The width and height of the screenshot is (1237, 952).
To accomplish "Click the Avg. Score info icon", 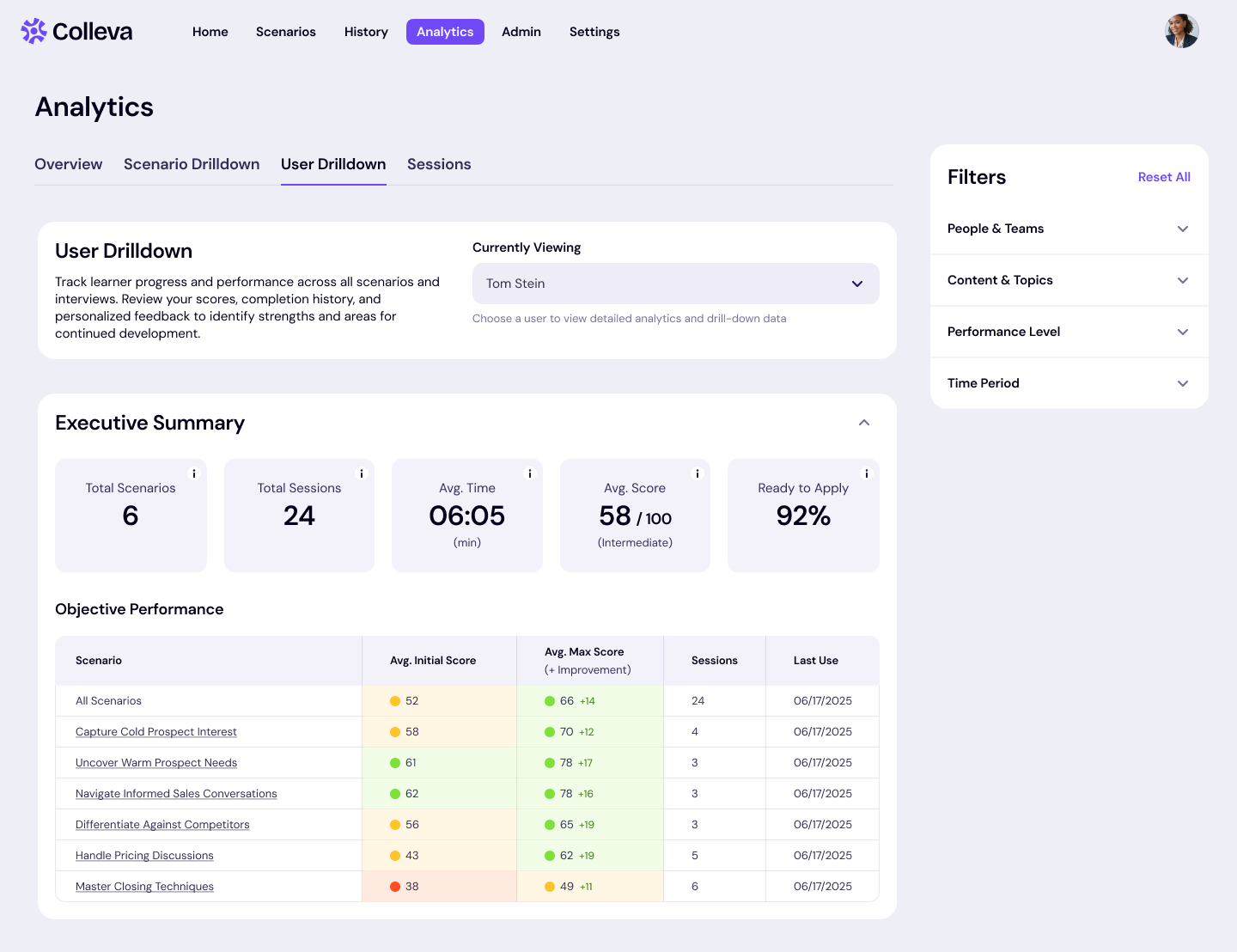I will 698,473.
